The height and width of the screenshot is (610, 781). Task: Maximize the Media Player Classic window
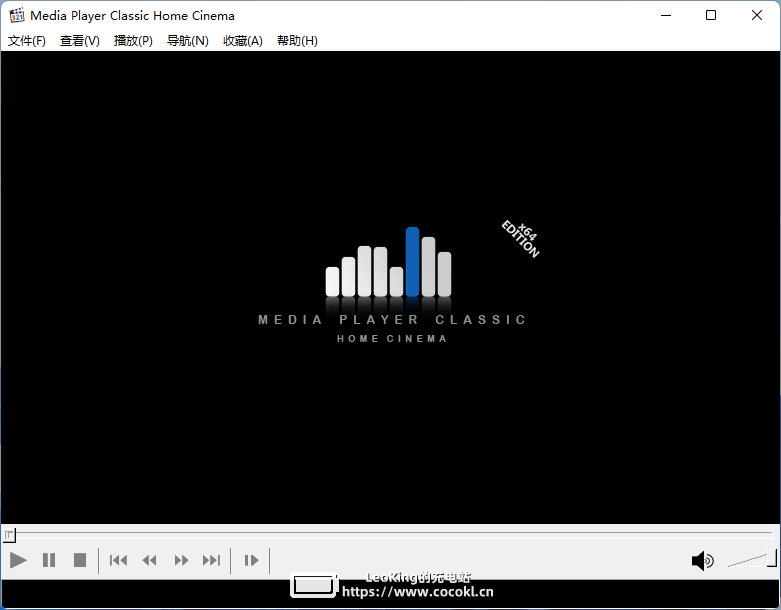tap(711, 15)
